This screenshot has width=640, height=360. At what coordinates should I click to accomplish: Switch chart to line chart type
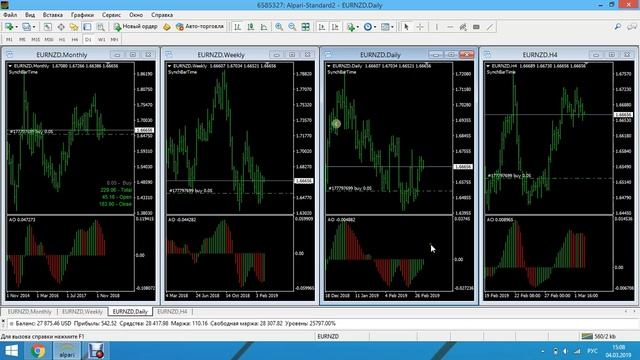[264, 27]
